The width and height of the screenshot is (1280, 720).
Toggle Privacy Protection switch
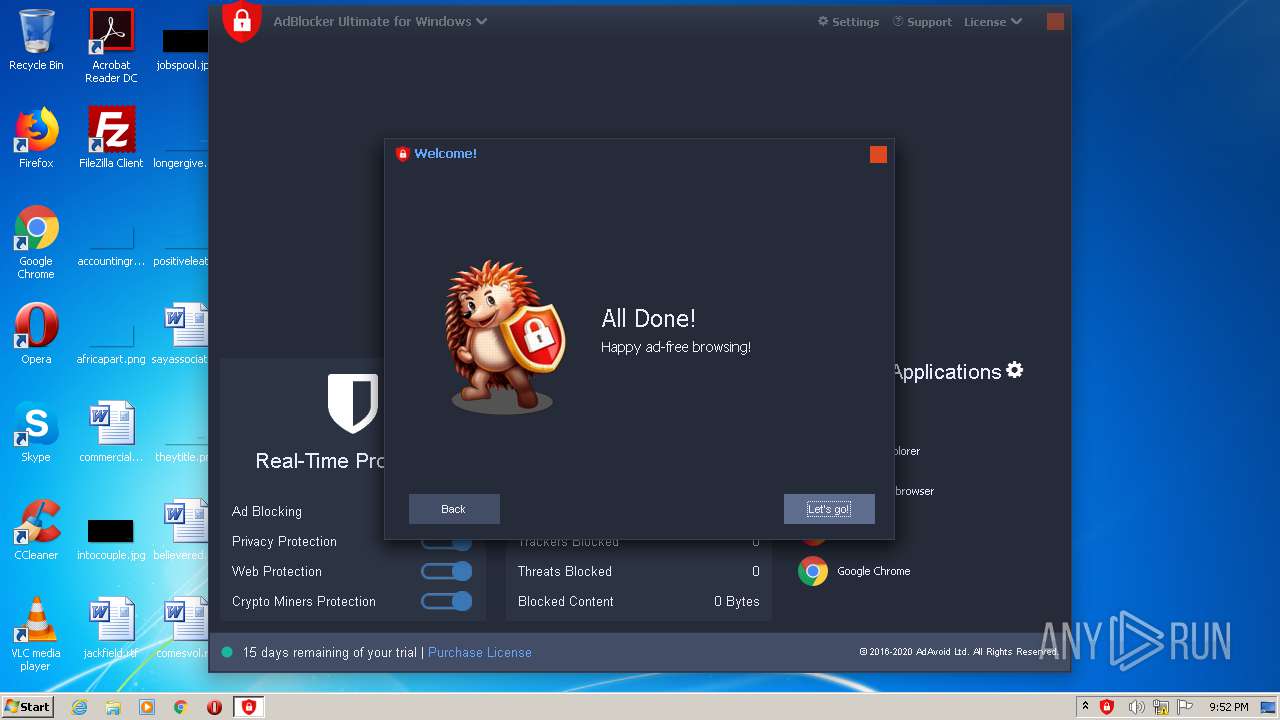pyautogui.click(x=446, y=543)
